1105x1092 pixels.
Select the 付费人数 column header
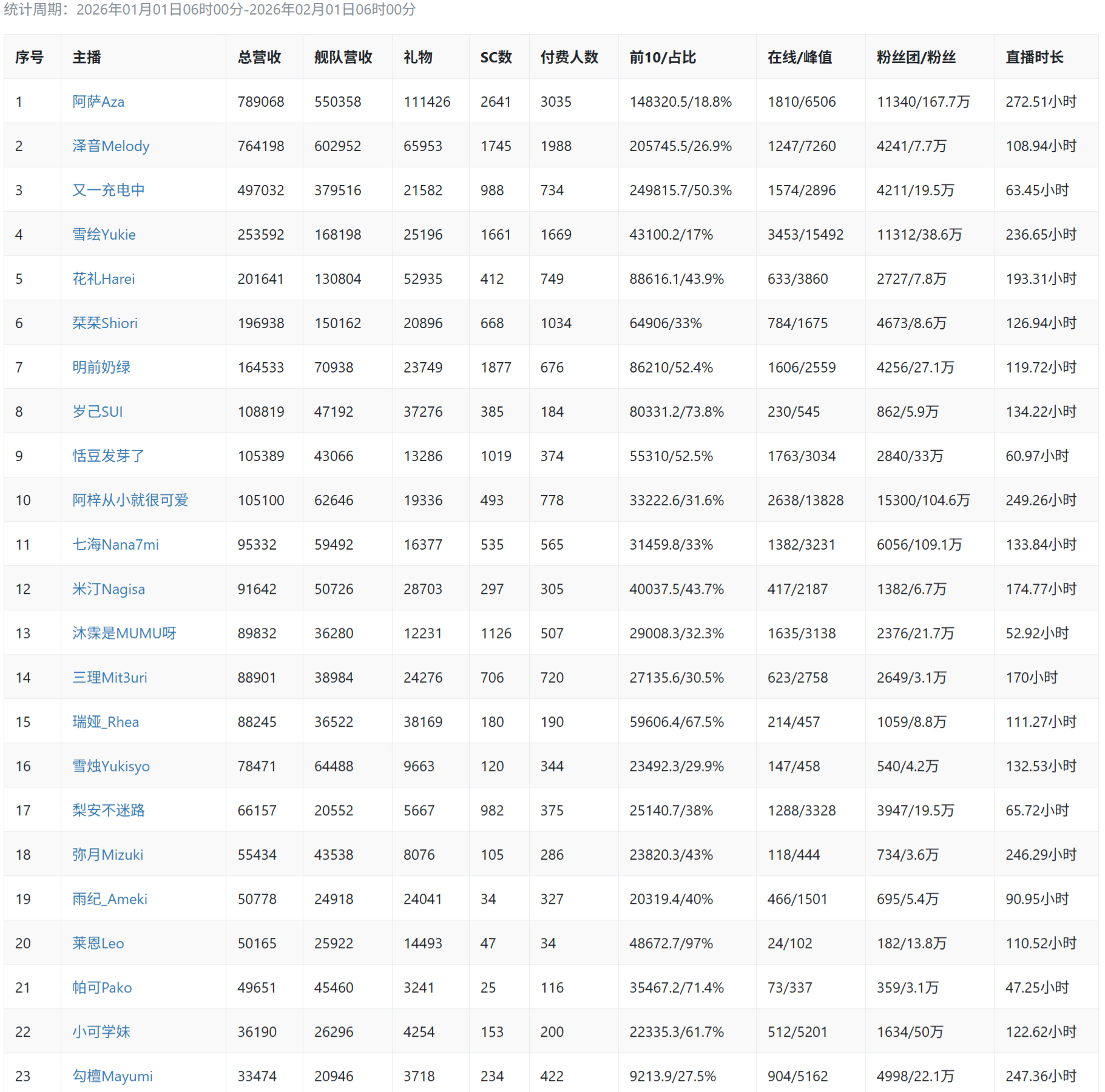click(569, 58)
